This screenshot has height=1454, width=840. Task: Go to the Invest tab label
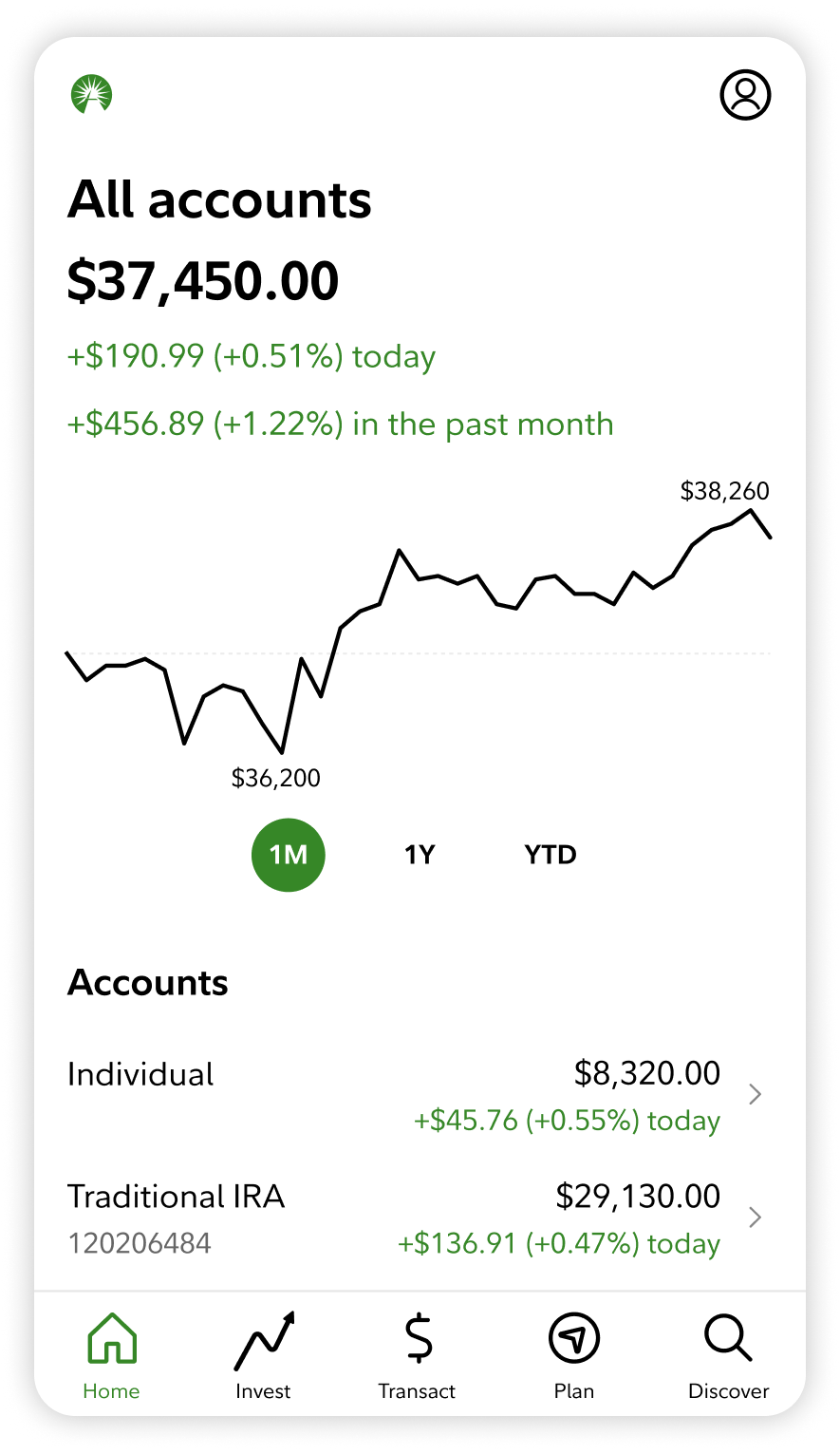click(x=263, y=1391)
